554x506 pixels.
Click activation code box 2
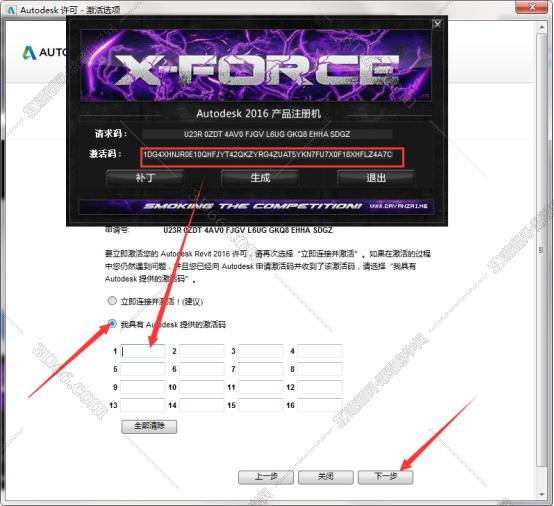click(x=202, y=351)
